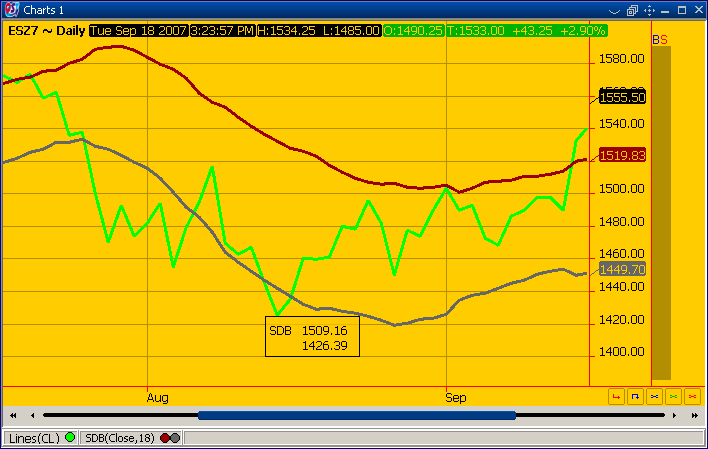Click the 1555.50 black price marker
This screenshot has height=449, width=708.
622,97
